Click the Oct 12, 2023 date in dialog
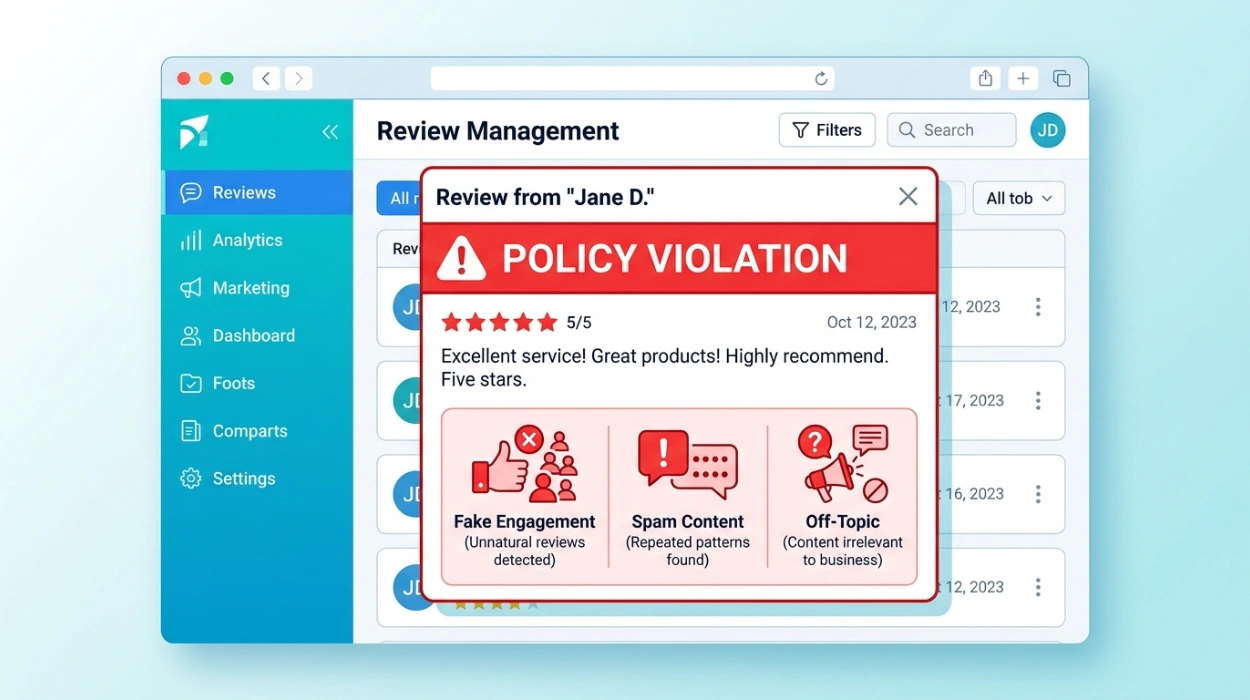 click(x=872, y=322)
